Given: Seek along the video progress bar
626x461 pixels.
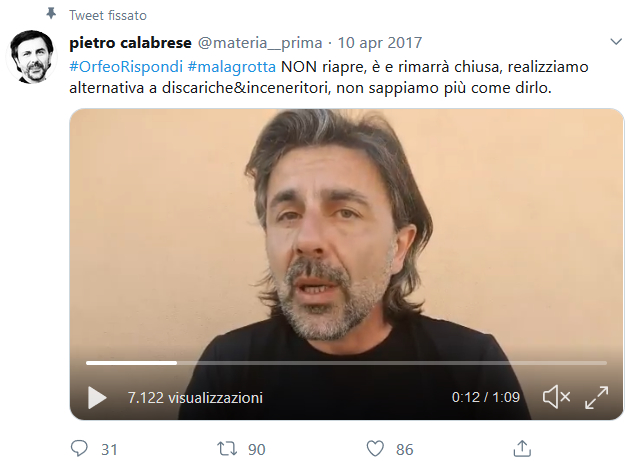Looking at the screenshot, I should tap(347, 363).
